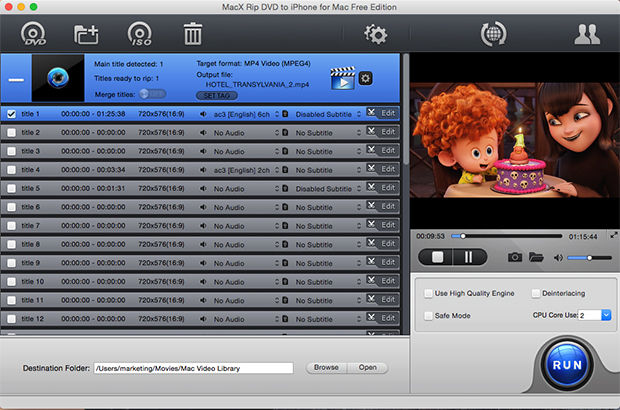The width and height of the screenshot is (620, 410).
Task: Click title 4 duration 00:00:00 - 00:03:34
Action: click(x=93, y=170)
